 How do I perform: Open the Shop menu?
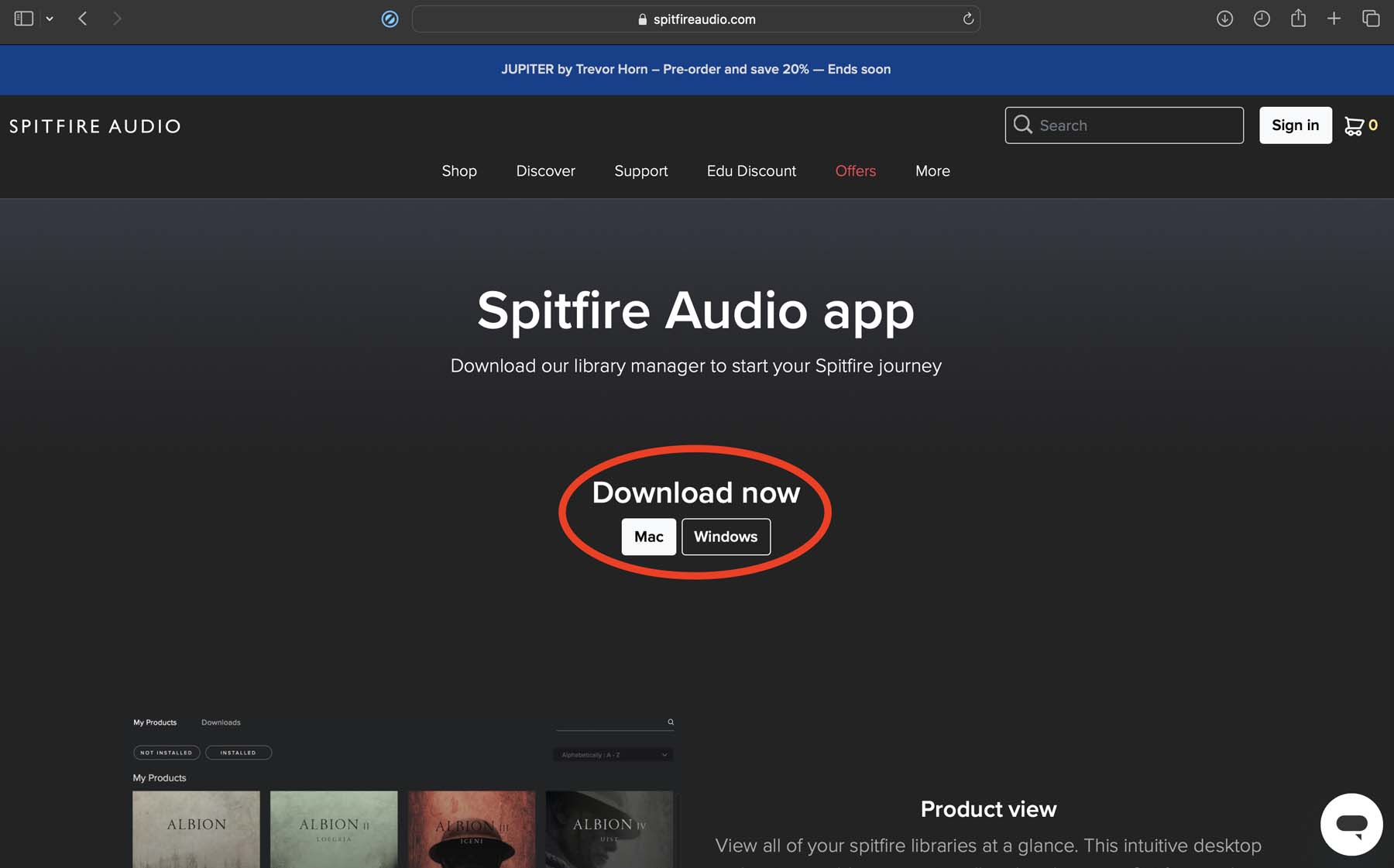[459, 171]
